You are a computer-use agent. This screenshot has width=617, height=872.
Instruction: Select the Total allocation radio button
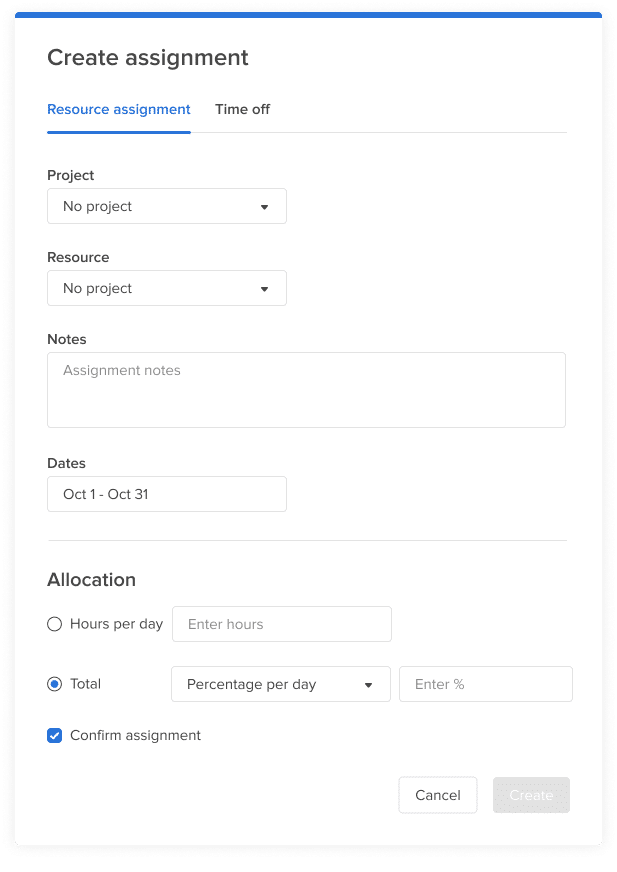tap(54, 683)
